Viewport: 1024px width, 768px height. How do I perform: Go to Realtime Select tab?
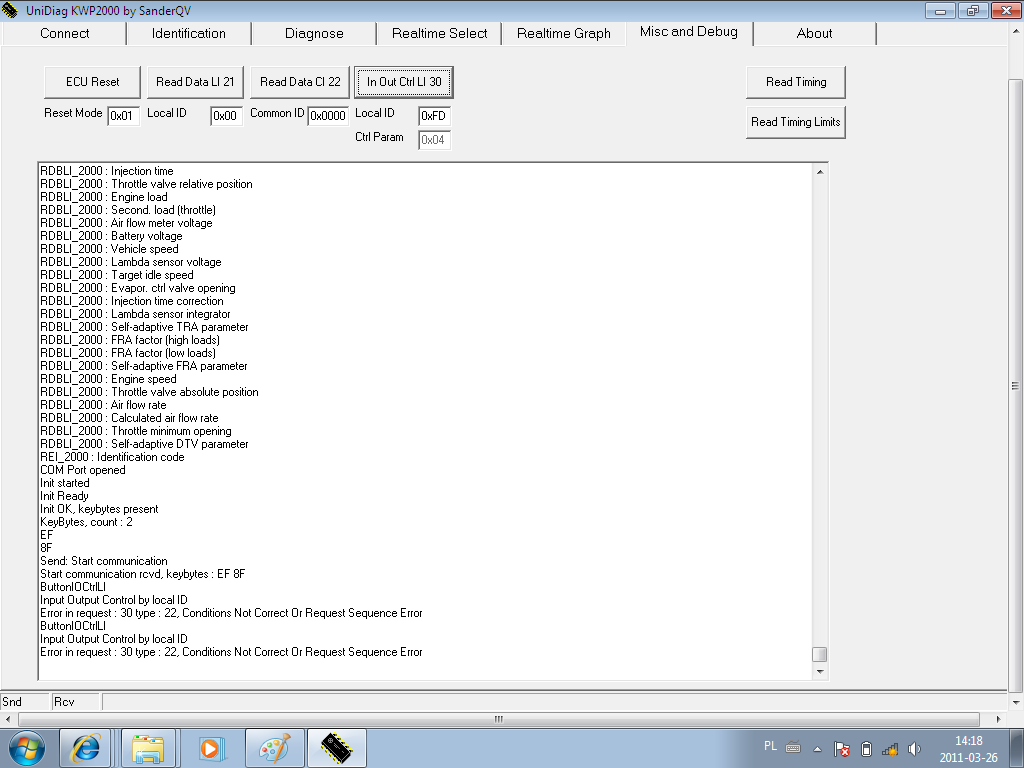(440, 33)
